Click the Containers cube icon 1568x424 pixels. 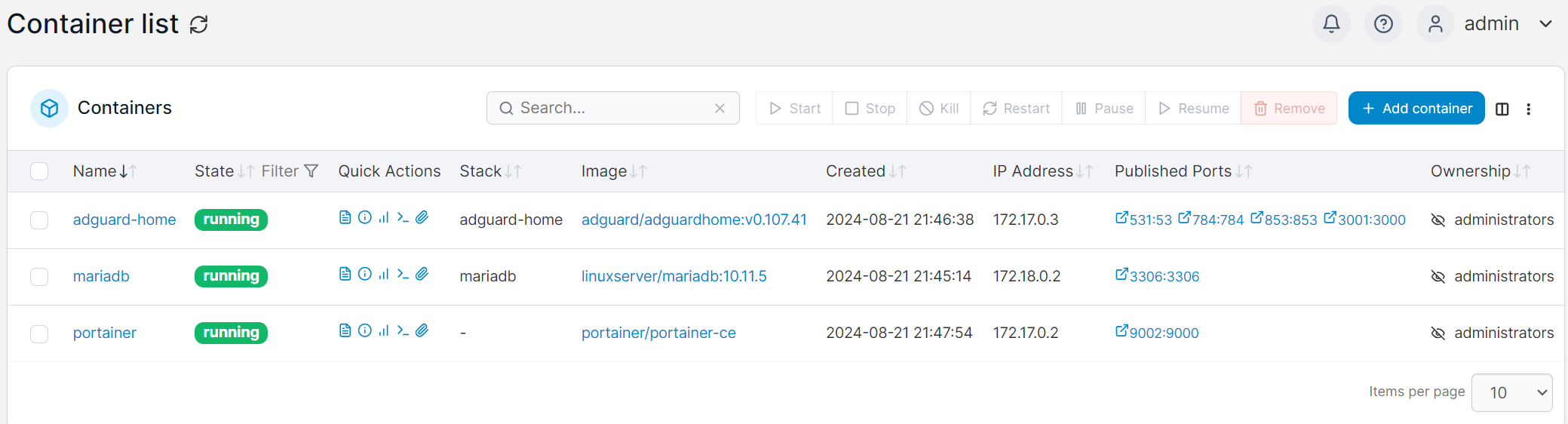coord(49,109)
